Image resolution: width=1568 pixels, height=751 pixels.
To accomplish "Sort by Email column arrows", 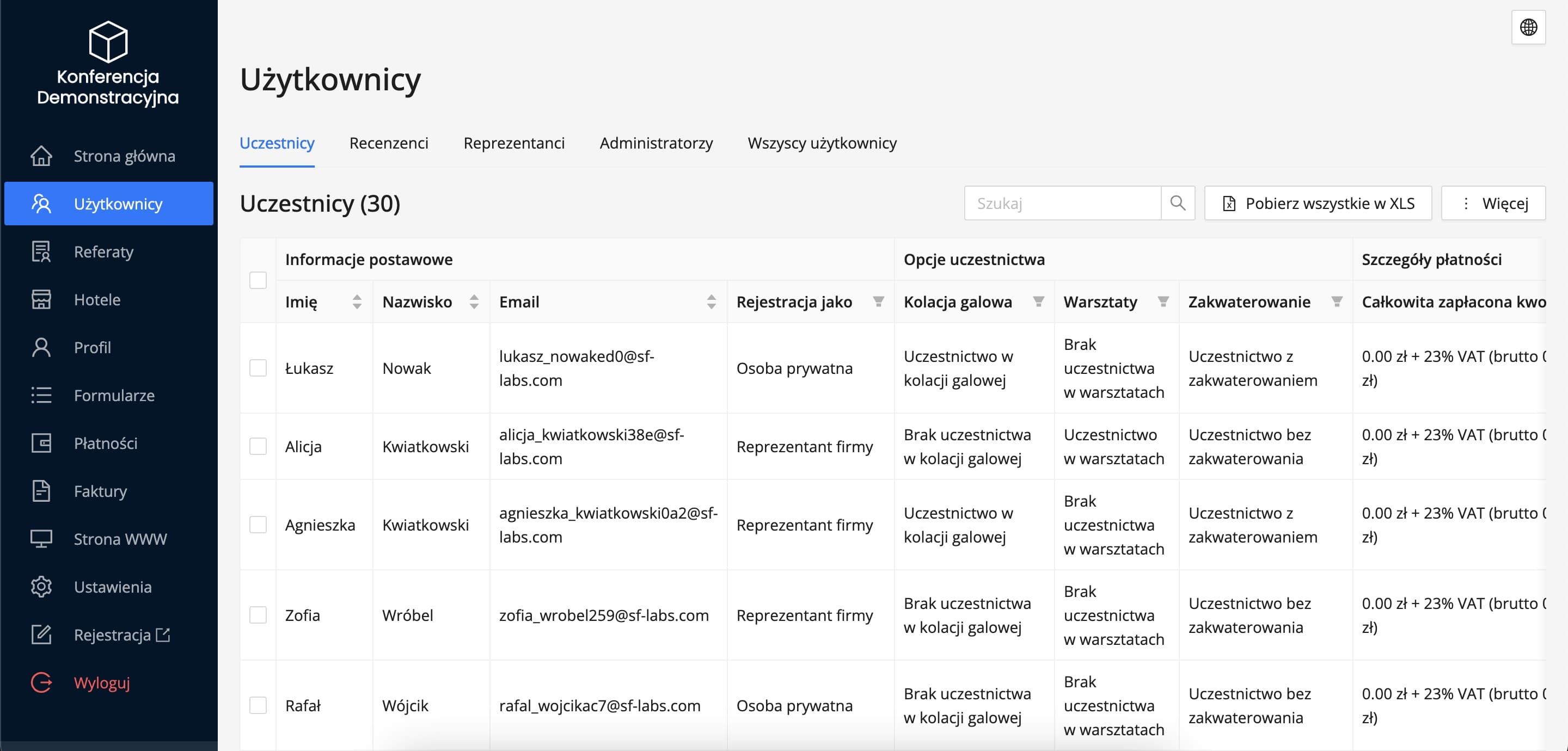I will pos(711,302).
